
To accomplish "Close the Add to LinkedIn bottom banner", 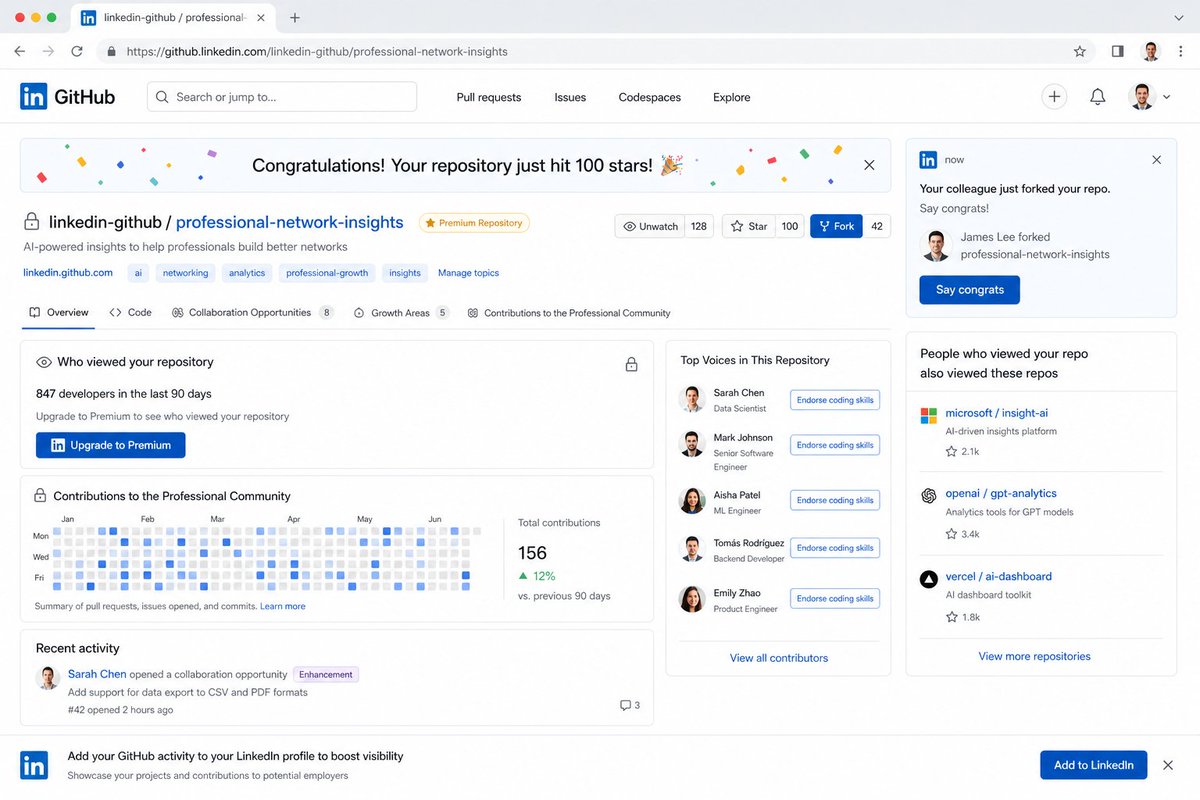I will (1168, 765).
